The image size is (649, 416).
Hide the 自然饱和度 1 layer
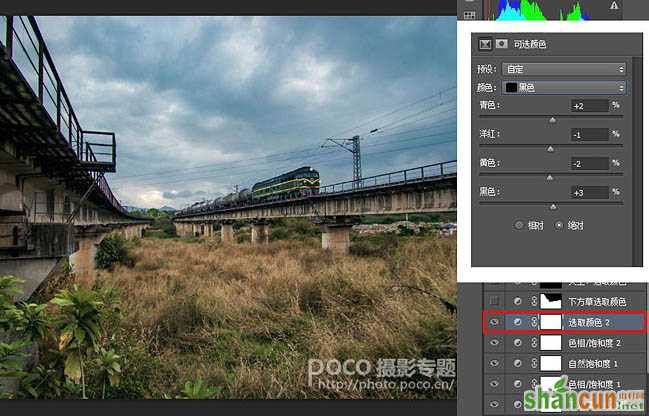pos(494,363)
